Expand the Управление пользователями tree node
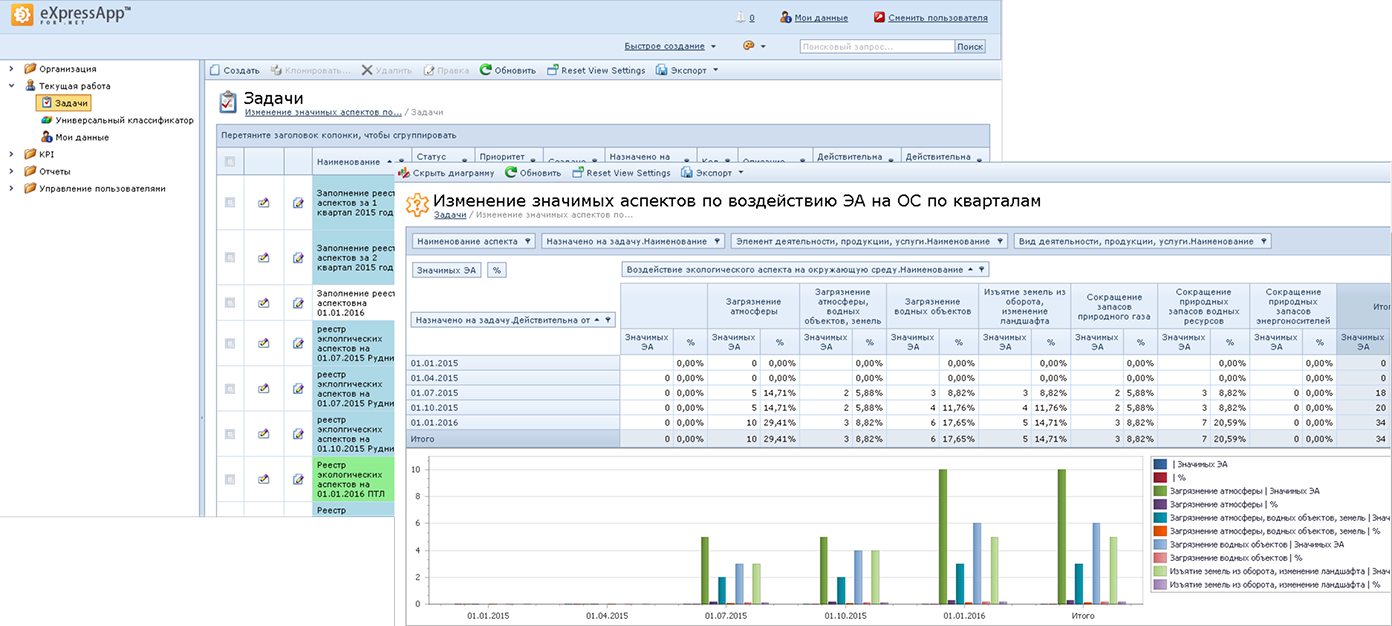Screen dimensions: 1392x626 tap(11, 188)
